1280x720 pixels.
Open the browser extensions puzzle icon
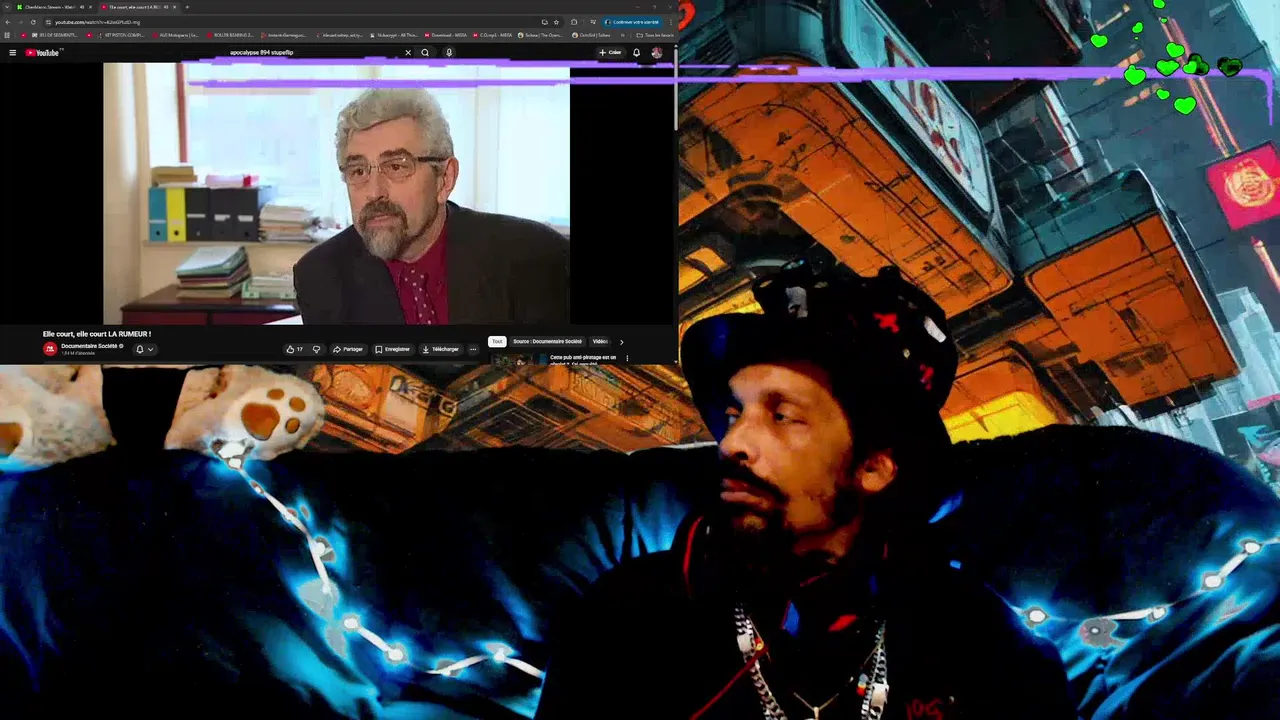coord(574,22)
